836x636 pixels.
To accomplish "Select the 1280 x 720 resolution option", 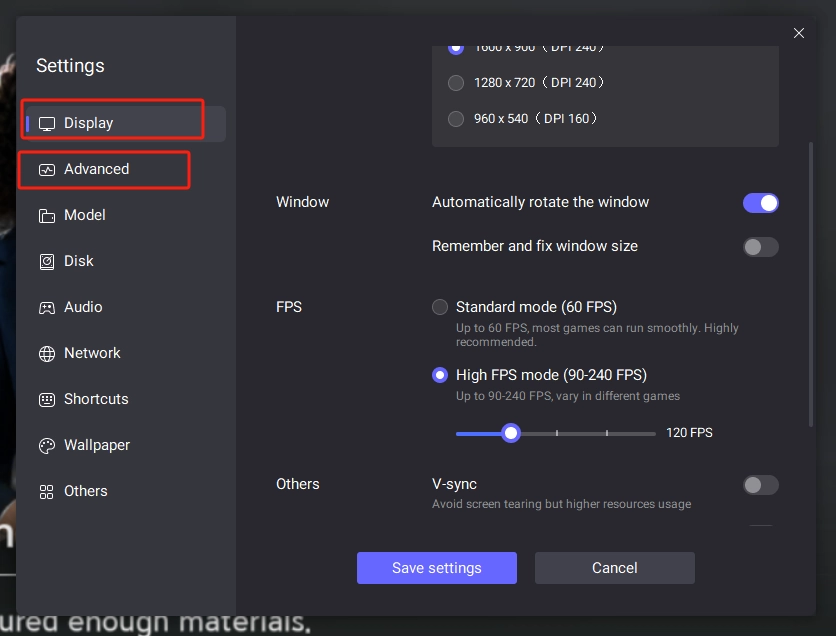I will pyautogui.click(x=456, y=82).
